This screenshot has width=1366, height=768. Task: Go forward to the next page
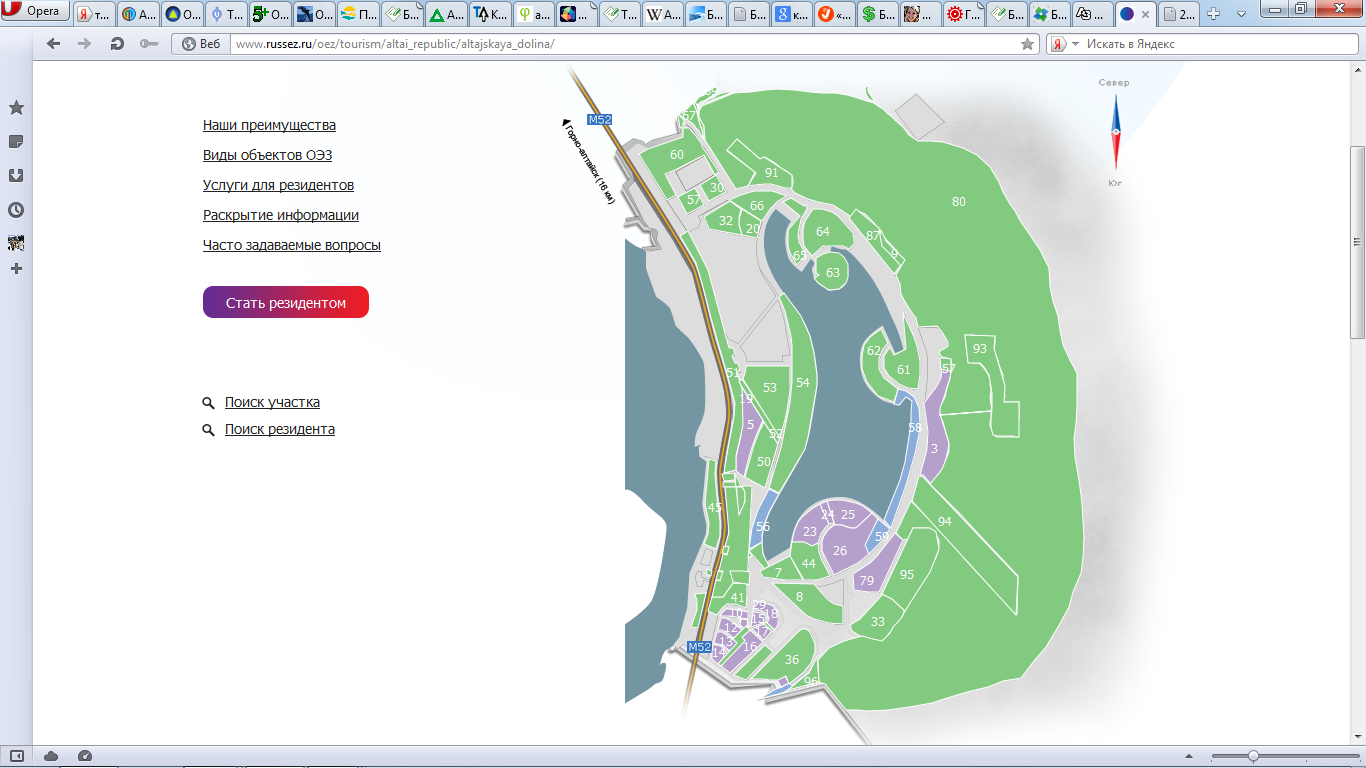coord(85,44)
